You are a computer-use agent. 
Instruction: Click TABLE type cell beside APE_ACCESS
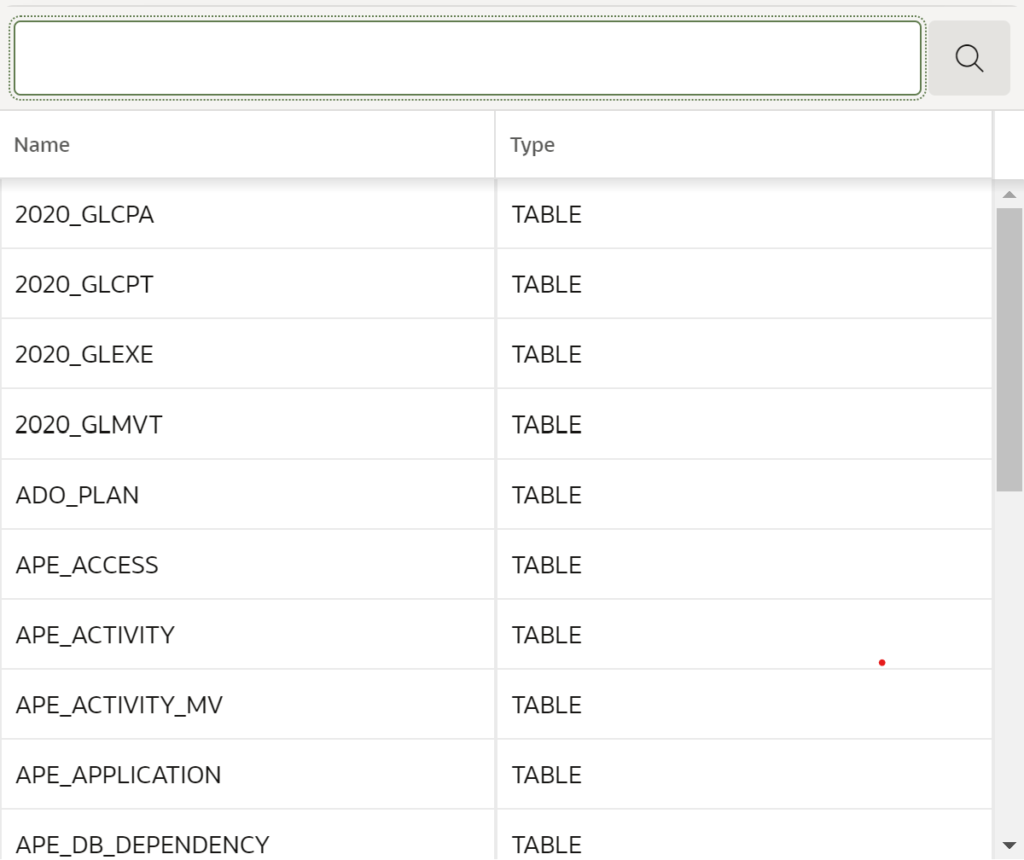click(744, 565)
